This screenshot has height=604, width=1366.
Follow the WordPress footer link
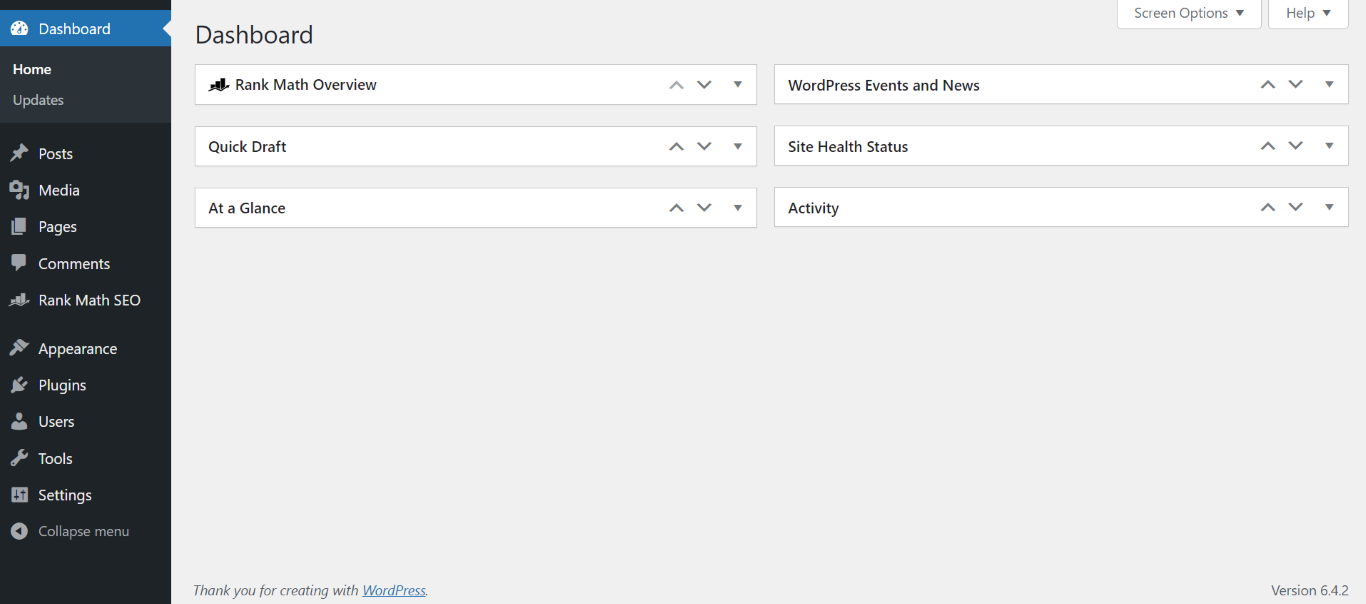[x=394, y=590]
